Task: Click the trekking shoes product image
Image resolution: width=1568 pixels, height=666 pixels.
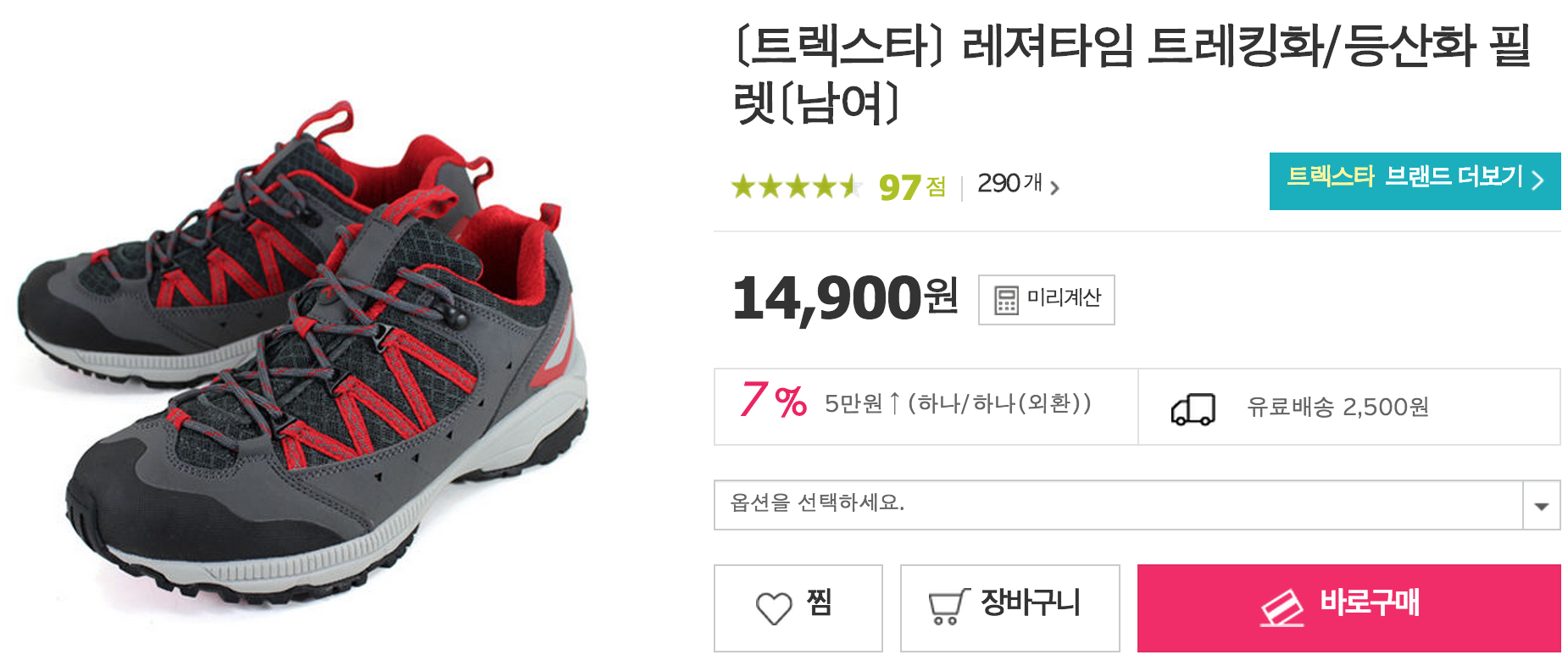Action: (301, 356)
